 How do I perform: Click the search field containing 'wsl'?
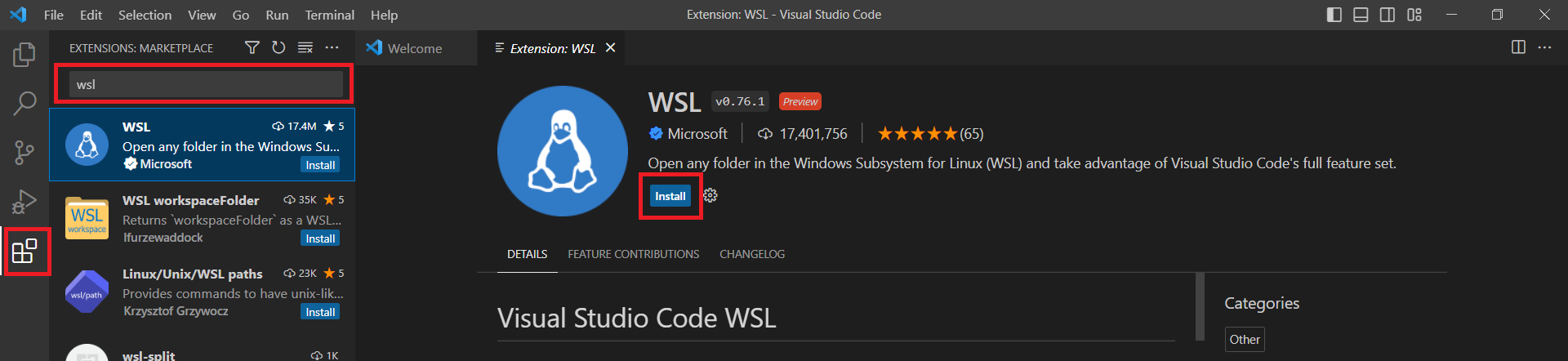[206, 84]
